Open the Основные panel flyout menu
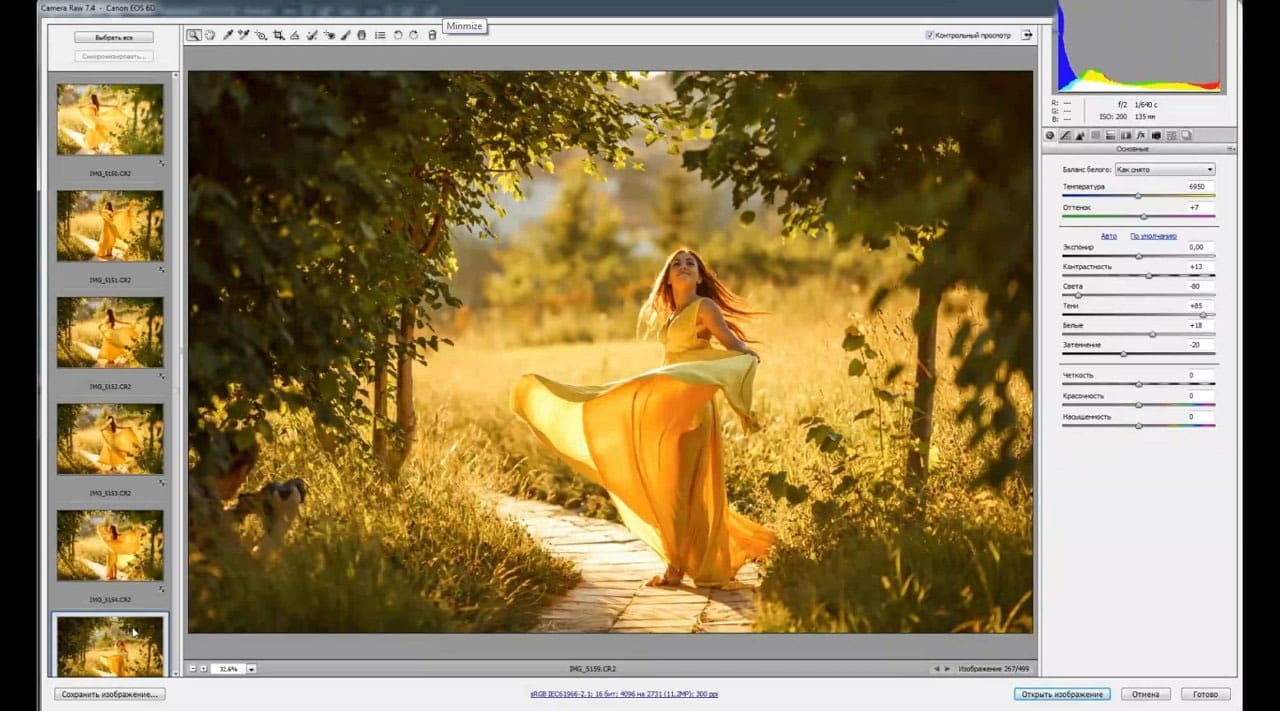Screen dimensions: 1280x711 (x=1231, y=149)
